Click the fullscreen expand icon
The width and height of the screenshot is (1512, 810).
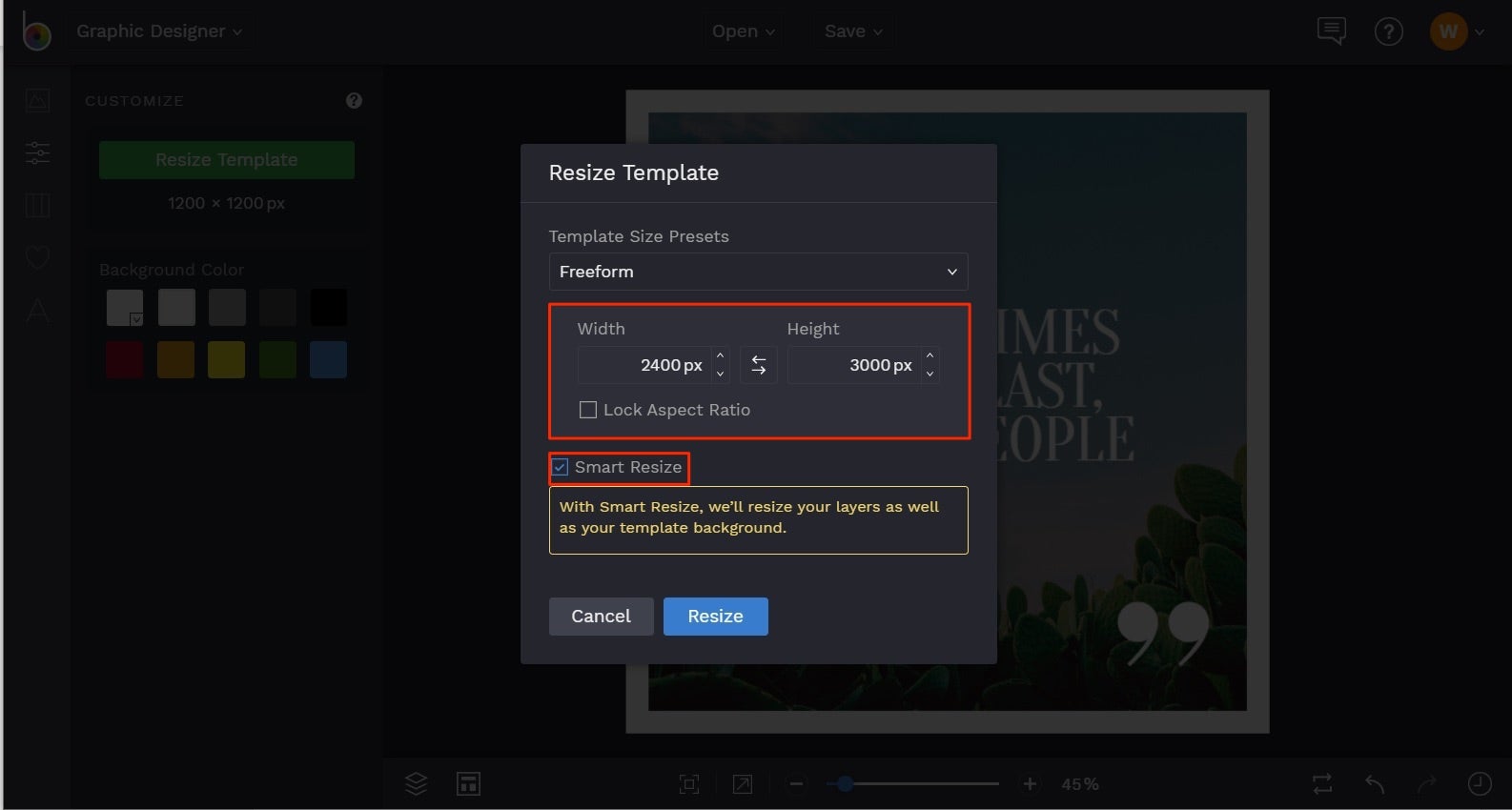tap(742, 784)
